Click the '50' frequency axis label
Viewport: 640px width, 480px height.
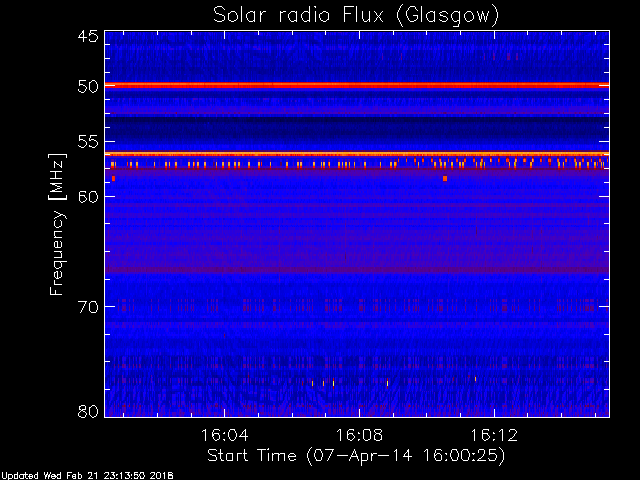pyautogui.click(x=88, y=87)
